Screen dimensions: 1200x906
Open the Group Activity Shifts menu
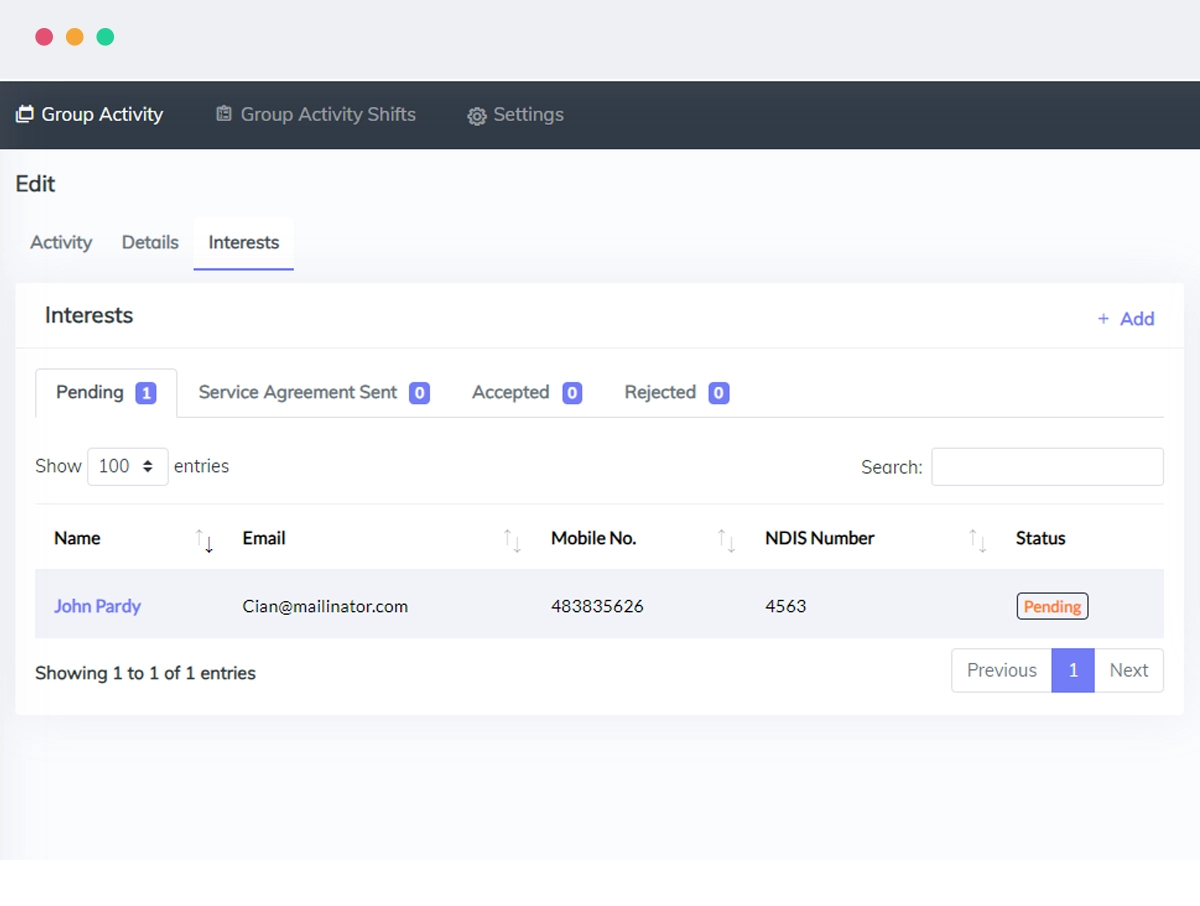pos(316,115)
